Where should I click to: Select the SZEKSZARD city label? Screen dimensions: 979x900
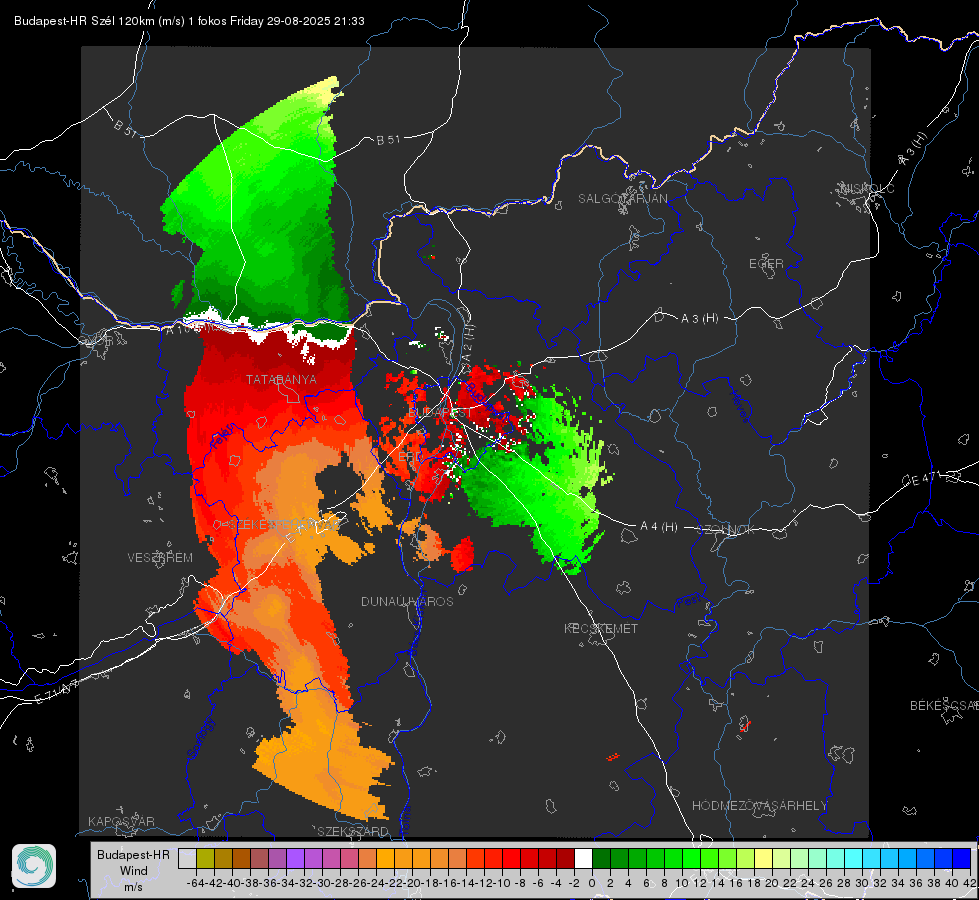coord(353,831)
